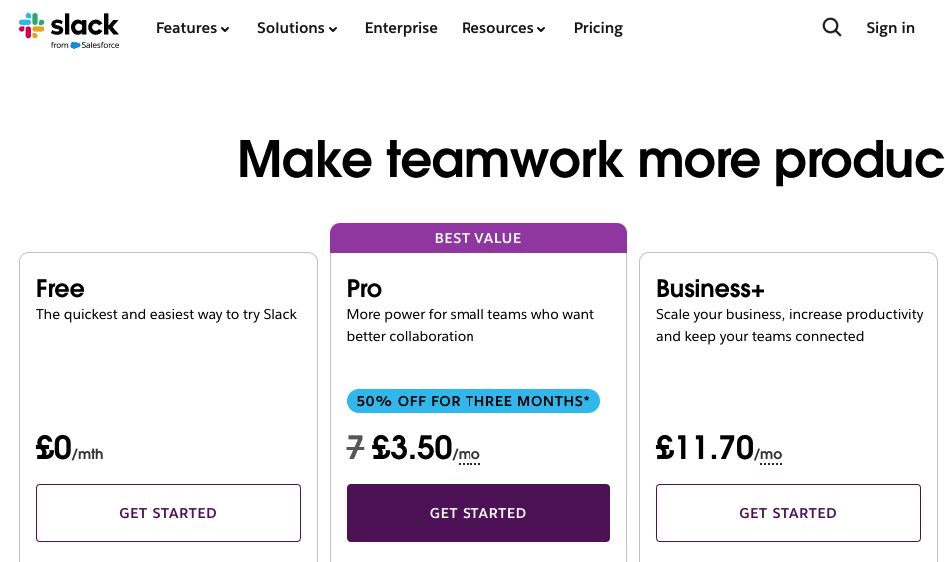Click the Slack logo icon

[31, 26]
